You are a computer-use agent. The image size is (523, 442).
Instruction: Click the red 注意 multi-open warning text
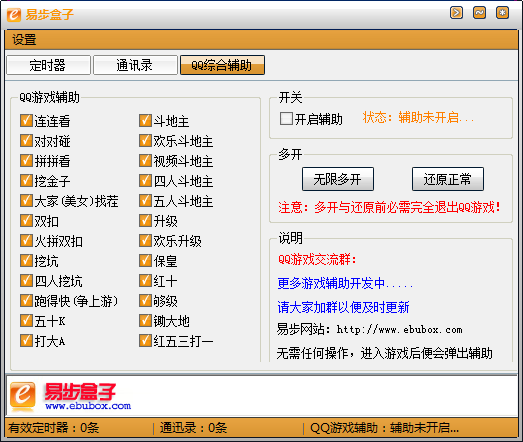pyautogui.click(x=389, y=207)
